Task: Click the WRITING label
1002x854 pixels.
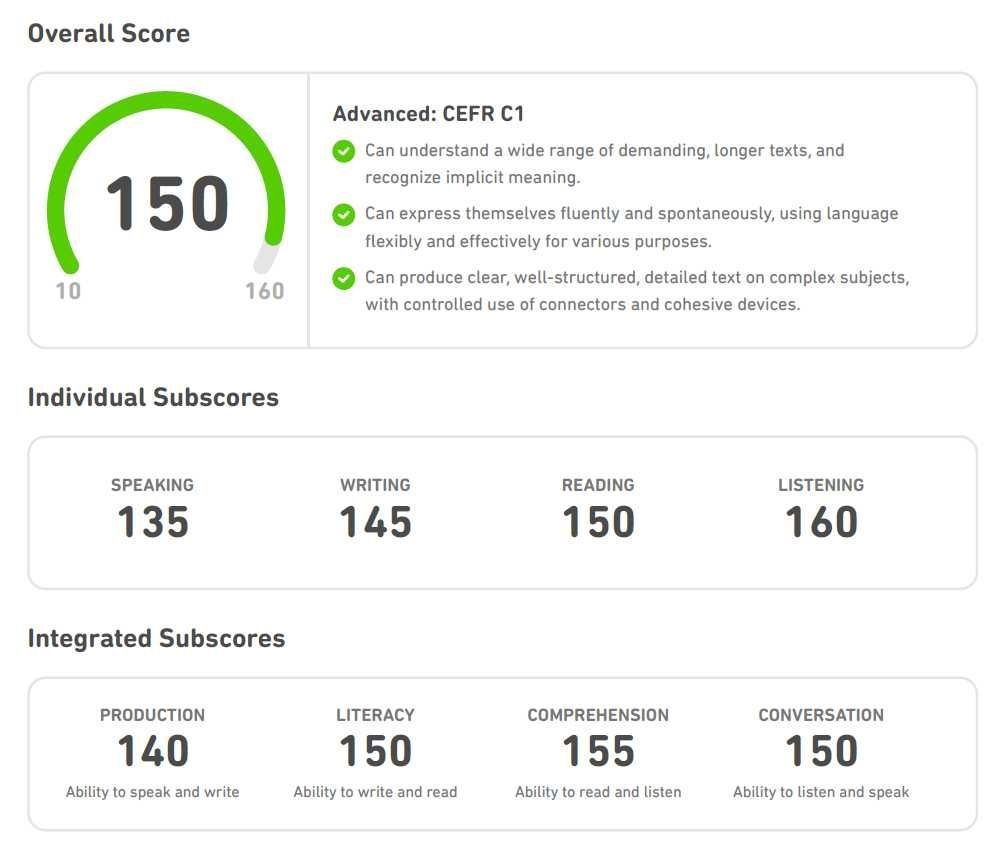Action: tap(375, 485)
